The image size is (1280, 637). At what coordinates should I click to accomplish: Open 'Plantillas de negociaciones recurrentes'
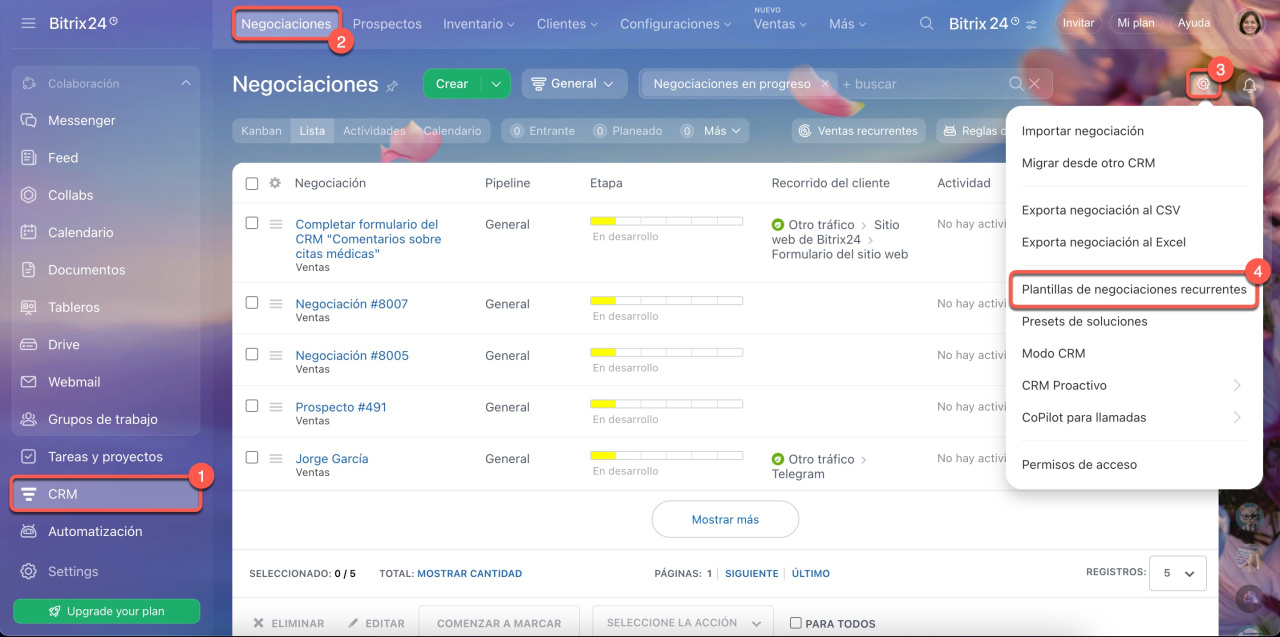click(x=1134, y=290)
